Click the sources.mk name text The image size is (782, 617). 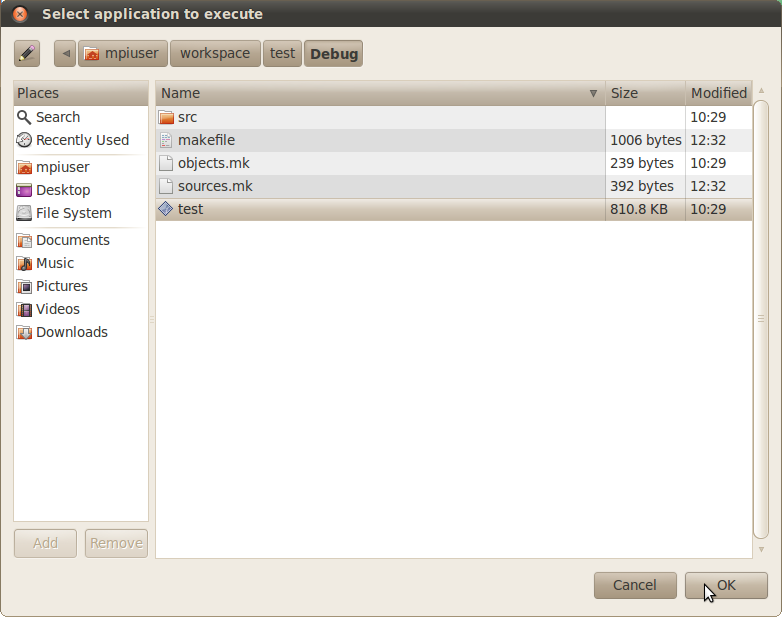[215, 186]
